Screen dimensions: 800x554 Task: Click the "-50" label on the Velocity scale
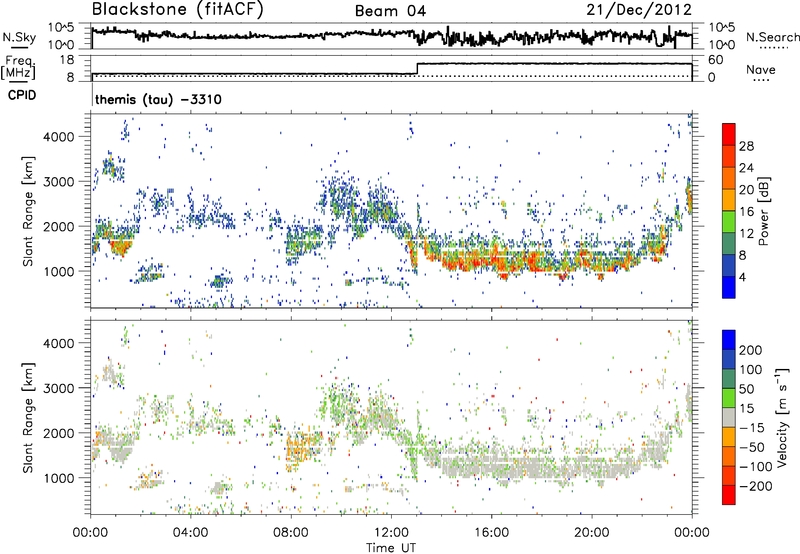[752, 447]
